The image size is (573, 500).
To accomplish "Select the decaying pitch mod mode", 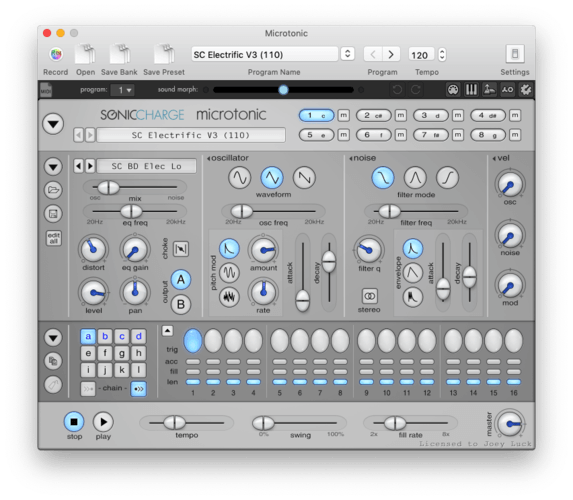I will [x=229, y=249].
